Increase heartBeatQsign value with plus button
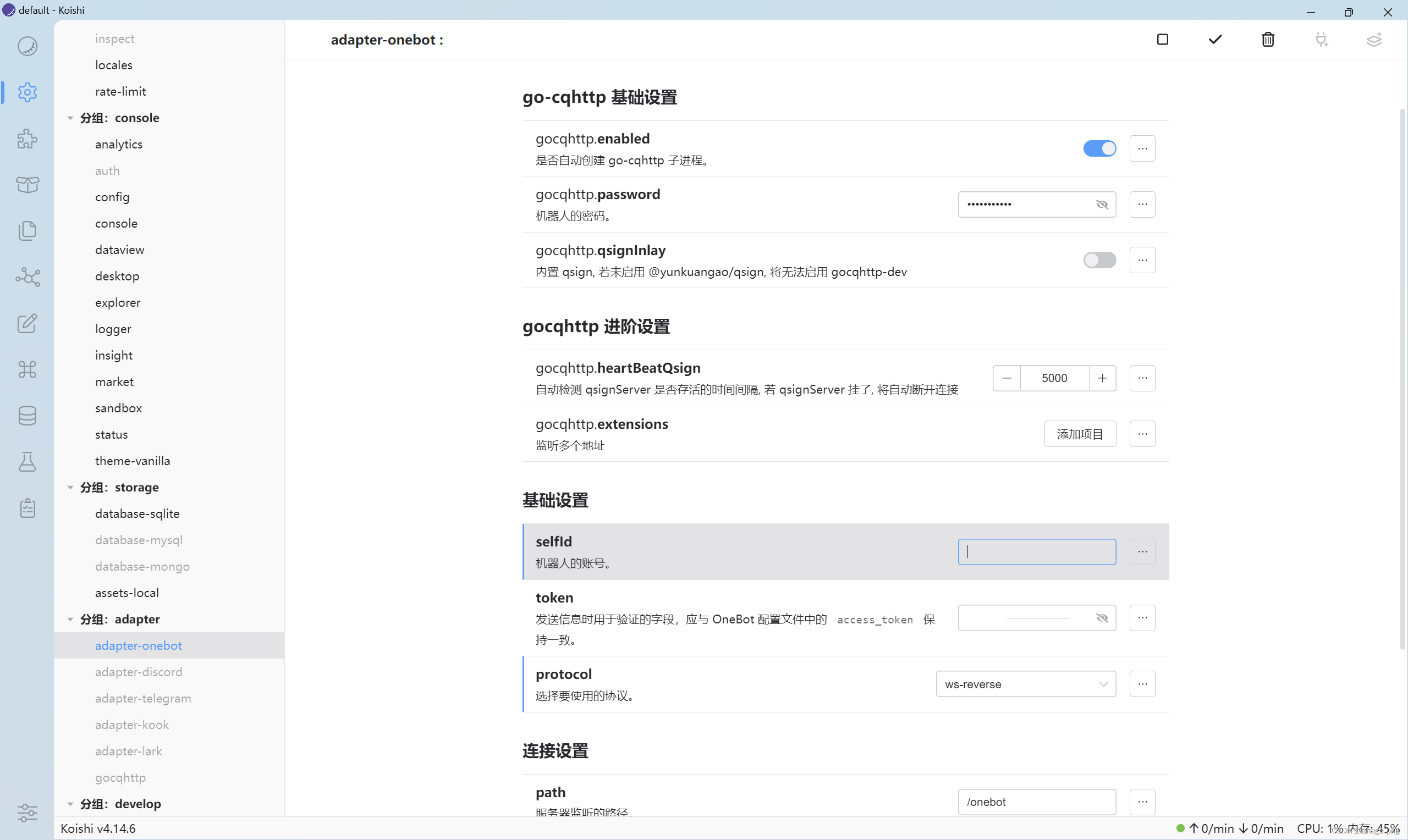1408x840 pixels. point(1102,378)
